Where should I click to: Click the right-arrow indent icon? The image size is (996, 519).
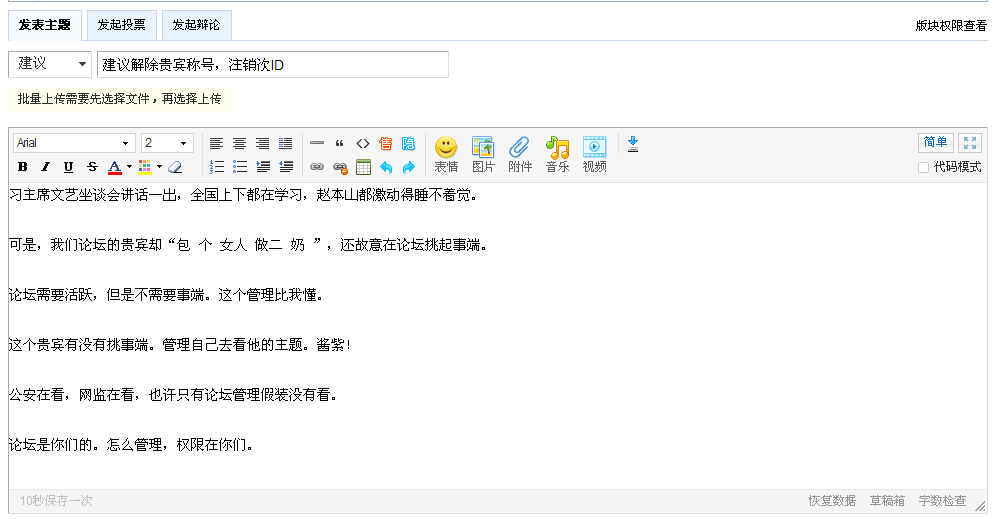click(x=262, y=167)
